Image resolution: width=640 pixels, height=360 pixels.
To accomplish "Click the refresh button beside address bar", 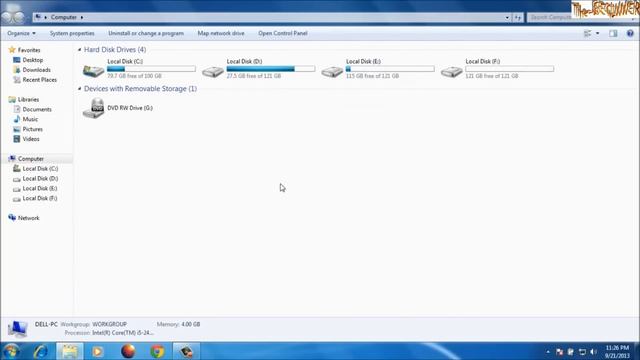I will [x=518, y=18].
